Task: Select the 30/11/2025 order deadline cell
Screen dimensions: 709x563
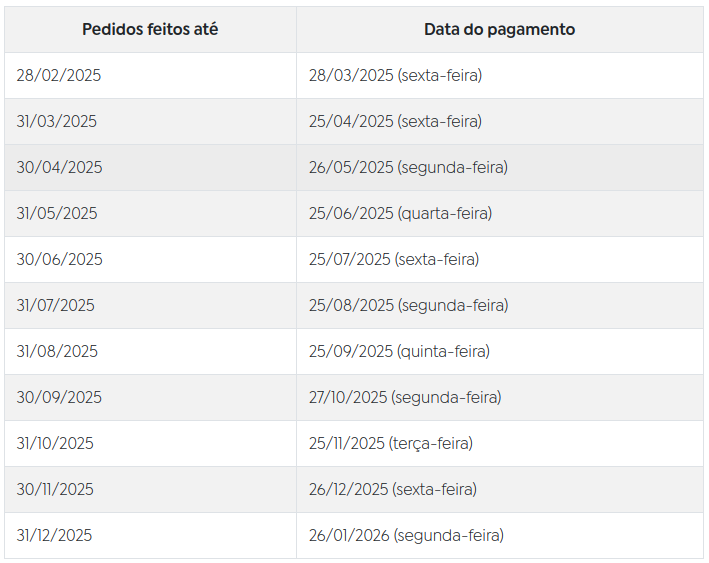Action: 55,490
